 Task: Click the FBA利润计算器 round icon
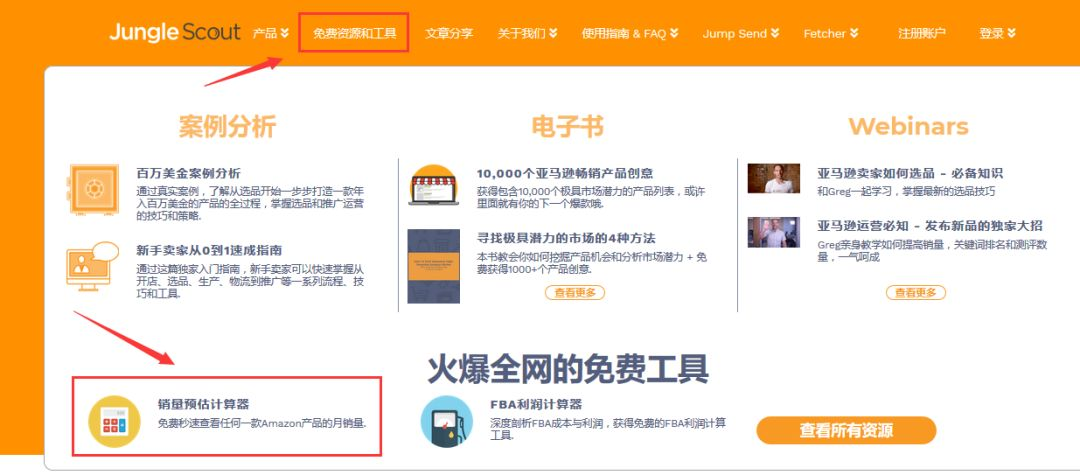[446, 421]
